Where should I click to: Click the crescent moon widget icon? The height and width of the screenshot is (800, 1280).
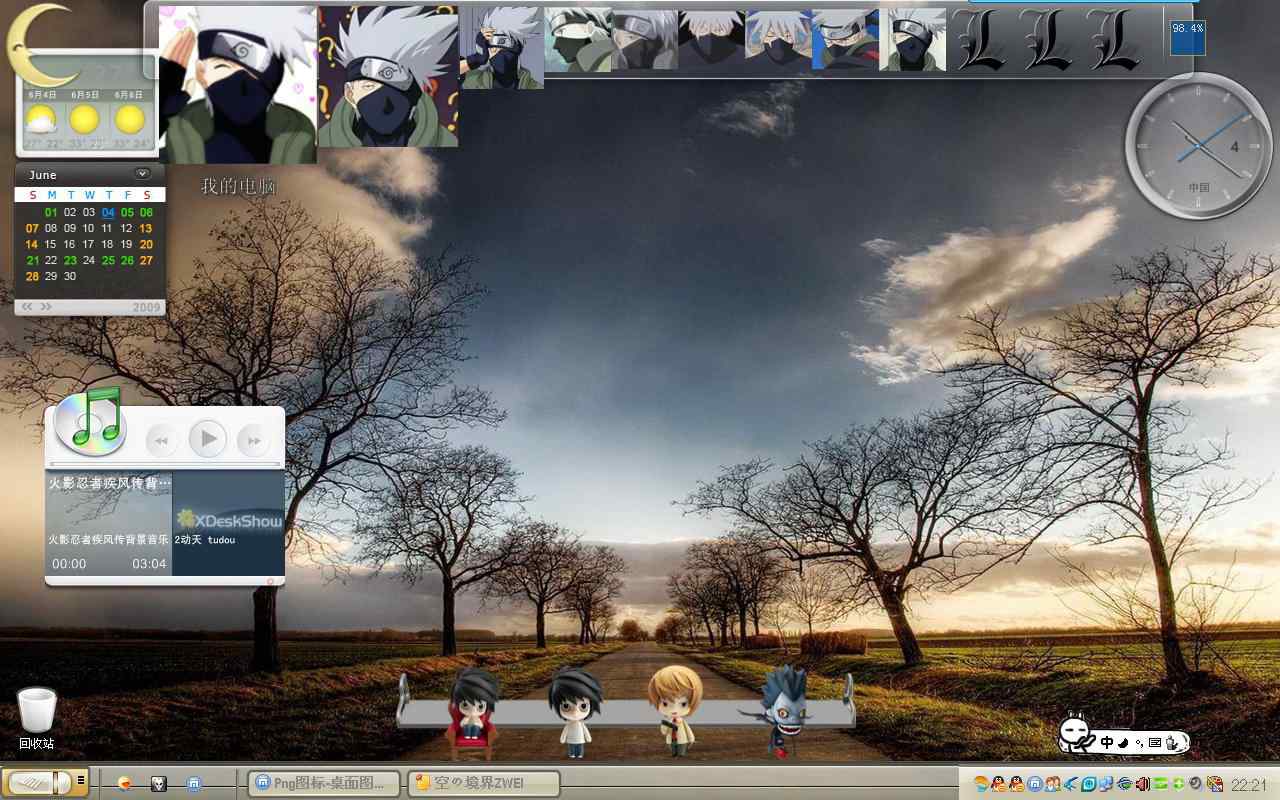point(42,45)
